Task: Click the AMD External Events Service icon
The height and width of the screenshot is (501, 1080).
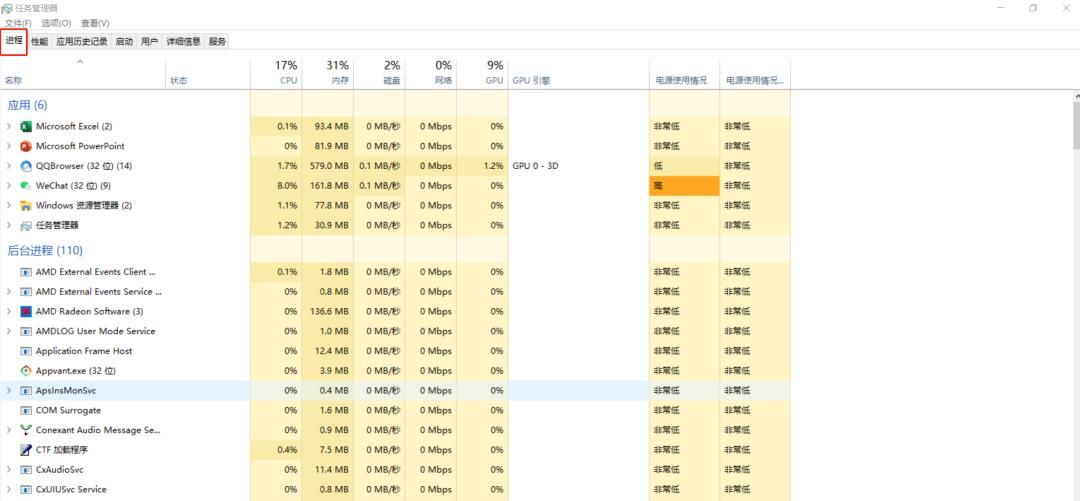Action: [x=26, y=292]
